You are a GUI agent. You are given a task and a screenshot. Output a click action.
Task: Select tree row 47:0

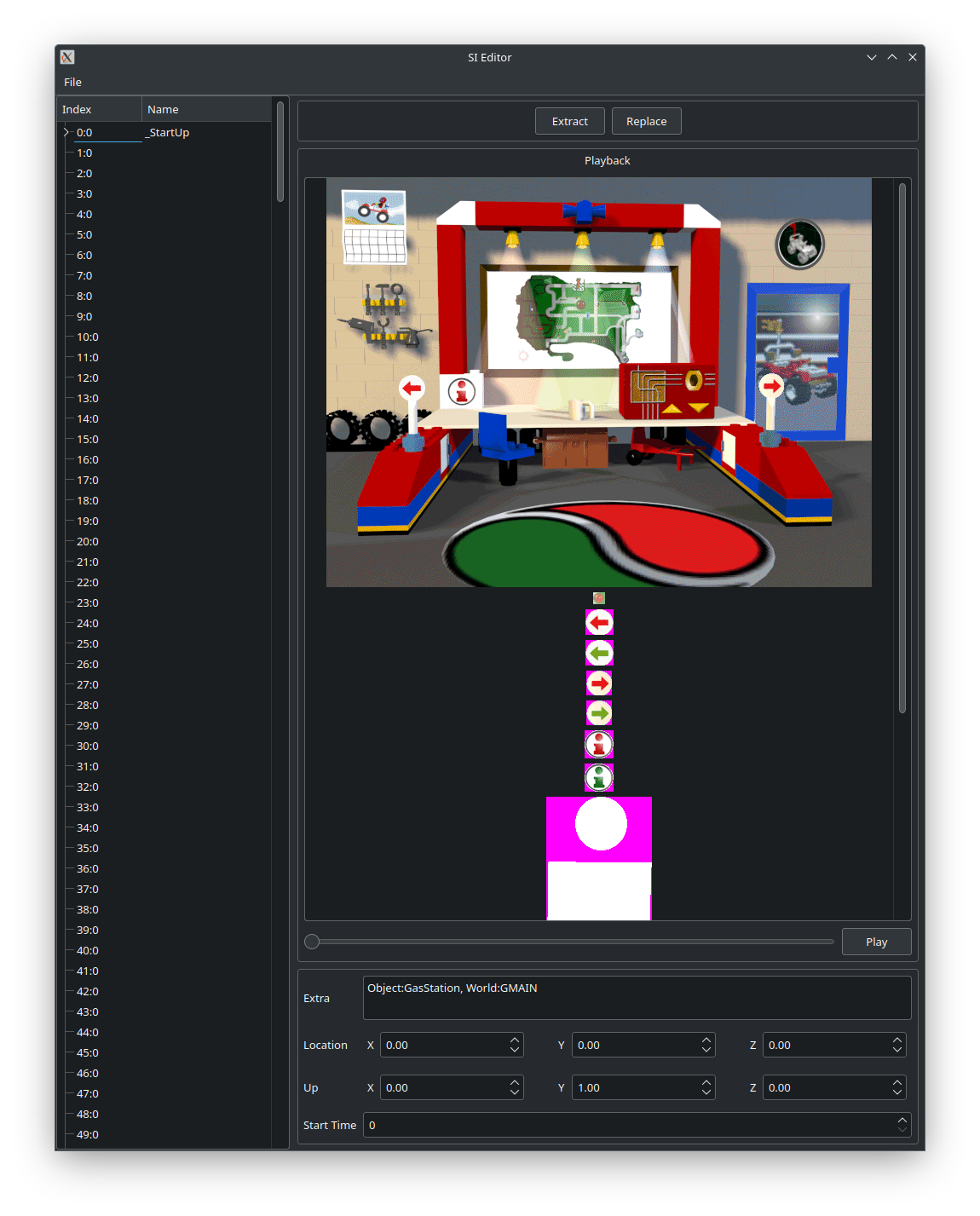tap(88, 1093)
